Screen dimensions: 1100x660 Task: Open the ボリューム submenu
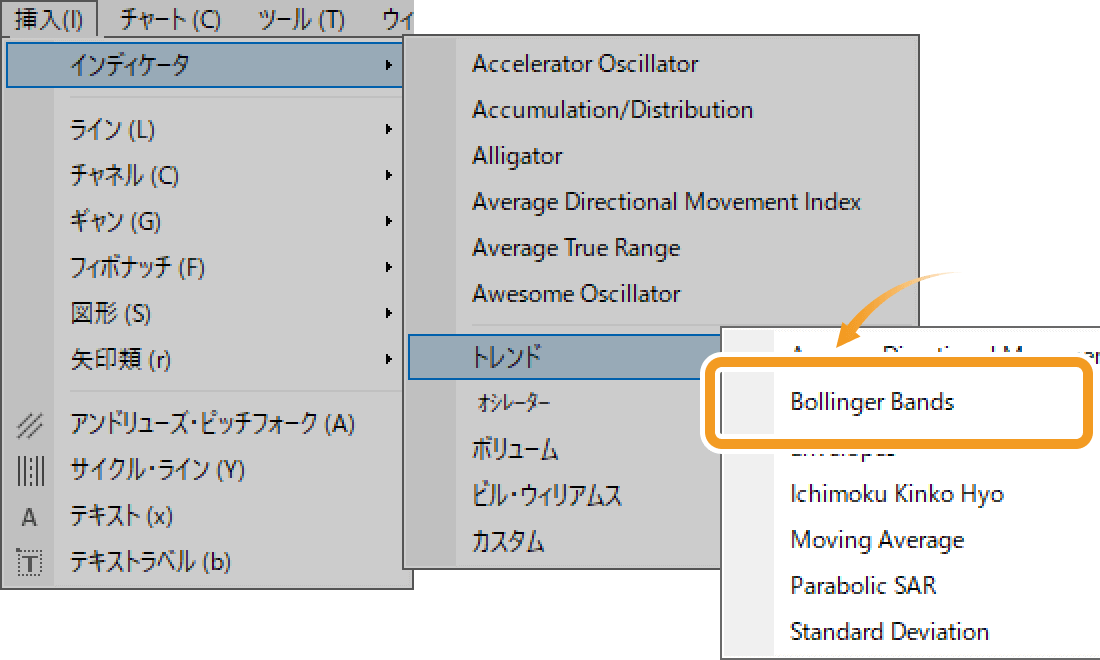515,449
